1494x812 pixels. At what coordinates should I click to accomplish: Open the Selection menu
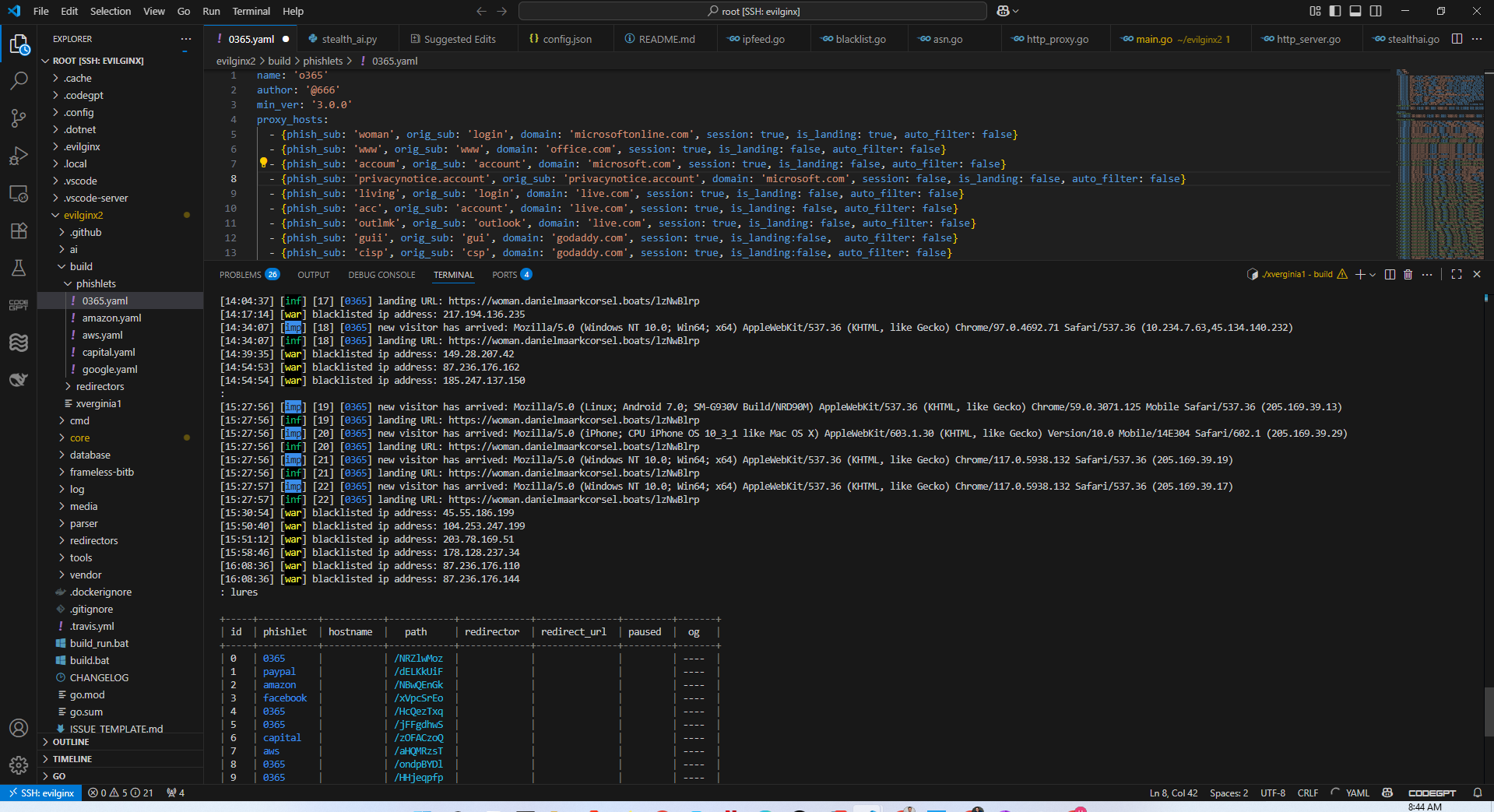click(111, 11)
